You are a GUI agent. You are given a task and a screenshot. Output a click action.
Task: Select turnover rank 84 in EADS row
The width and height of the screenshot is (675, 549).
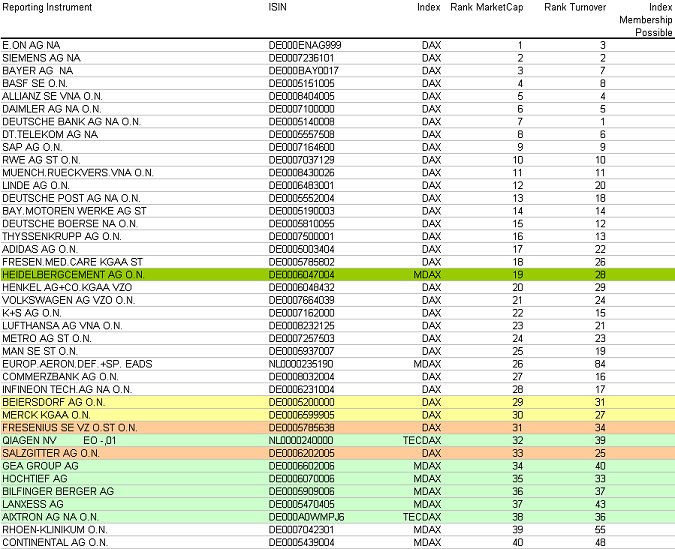tap(600, 364)
